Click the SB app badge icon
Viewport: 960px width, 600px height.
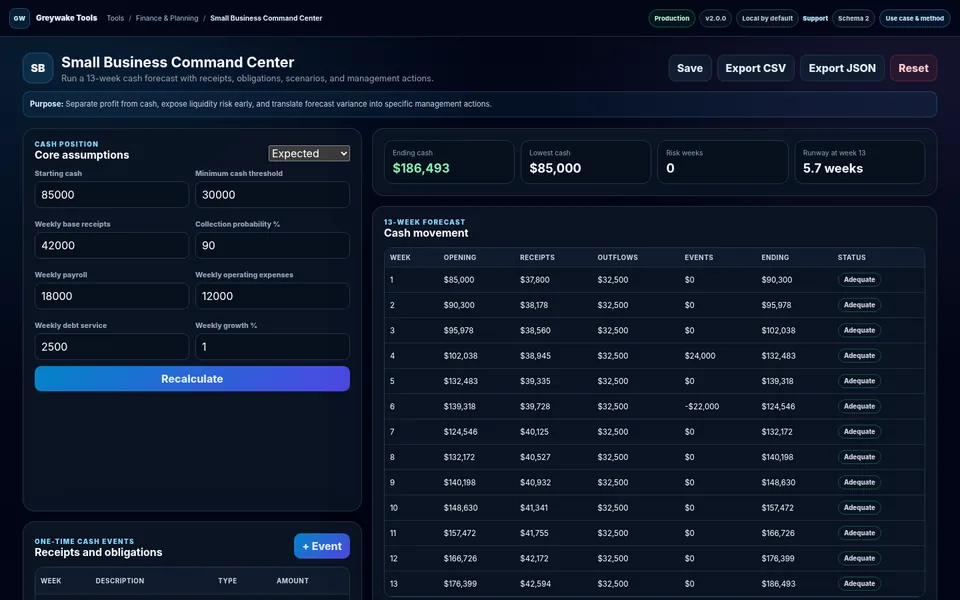38,68
